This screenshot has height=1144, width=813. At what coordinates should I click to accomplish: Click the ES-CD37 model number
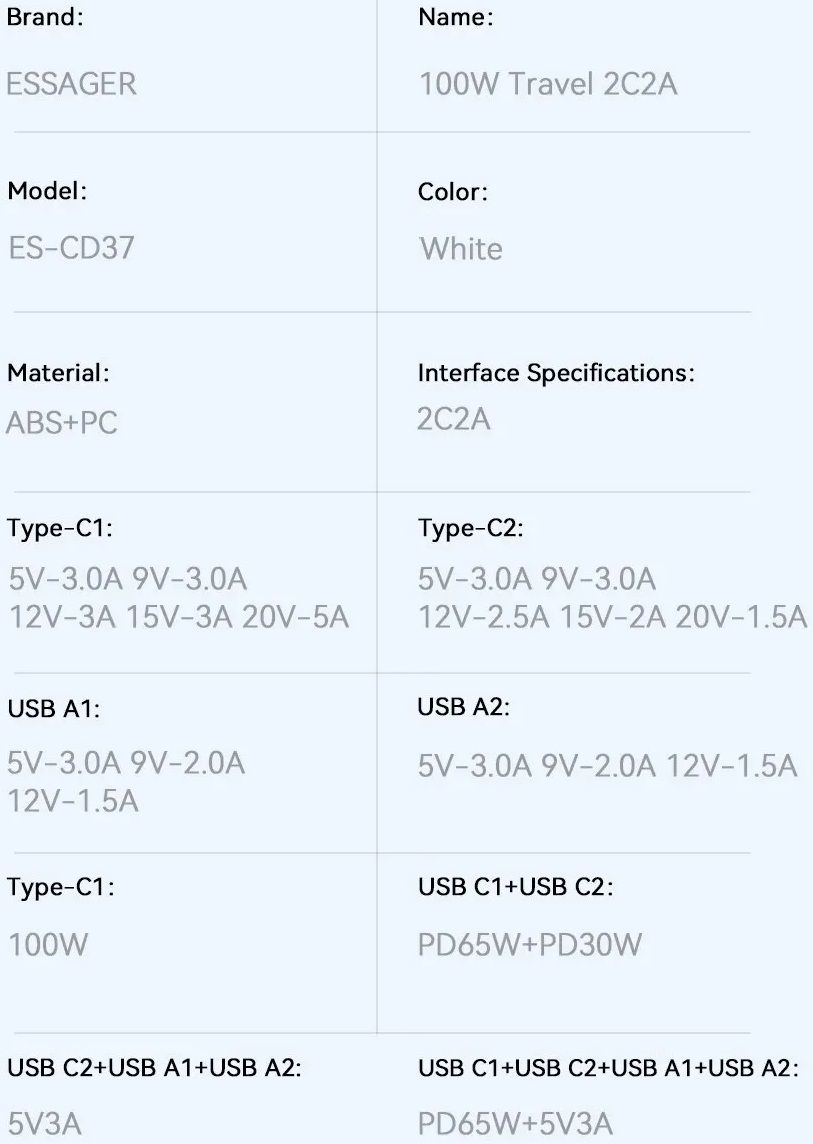coord(71,248)
